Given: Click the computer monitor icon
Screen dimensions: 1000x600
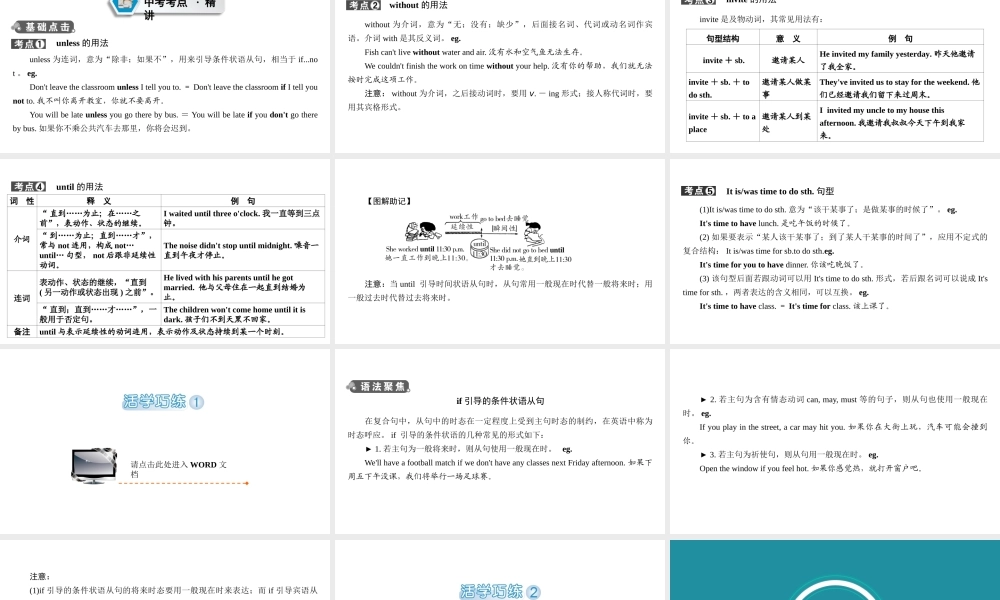Looking at the screenshot, I should click(x=94, y=465).
